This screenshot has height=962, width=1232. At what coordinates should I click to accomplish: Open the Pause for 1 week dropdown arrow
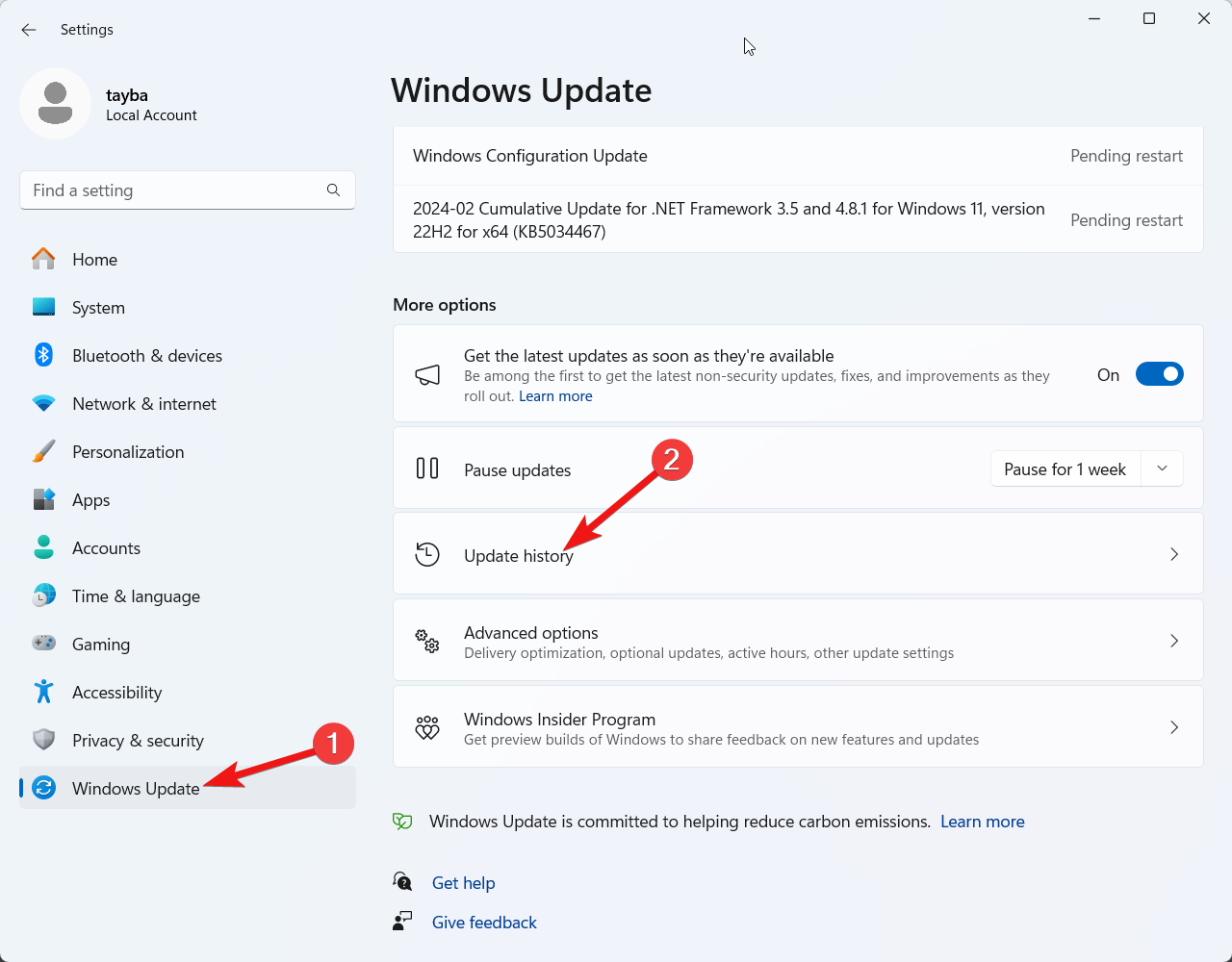coord(1162,468)
